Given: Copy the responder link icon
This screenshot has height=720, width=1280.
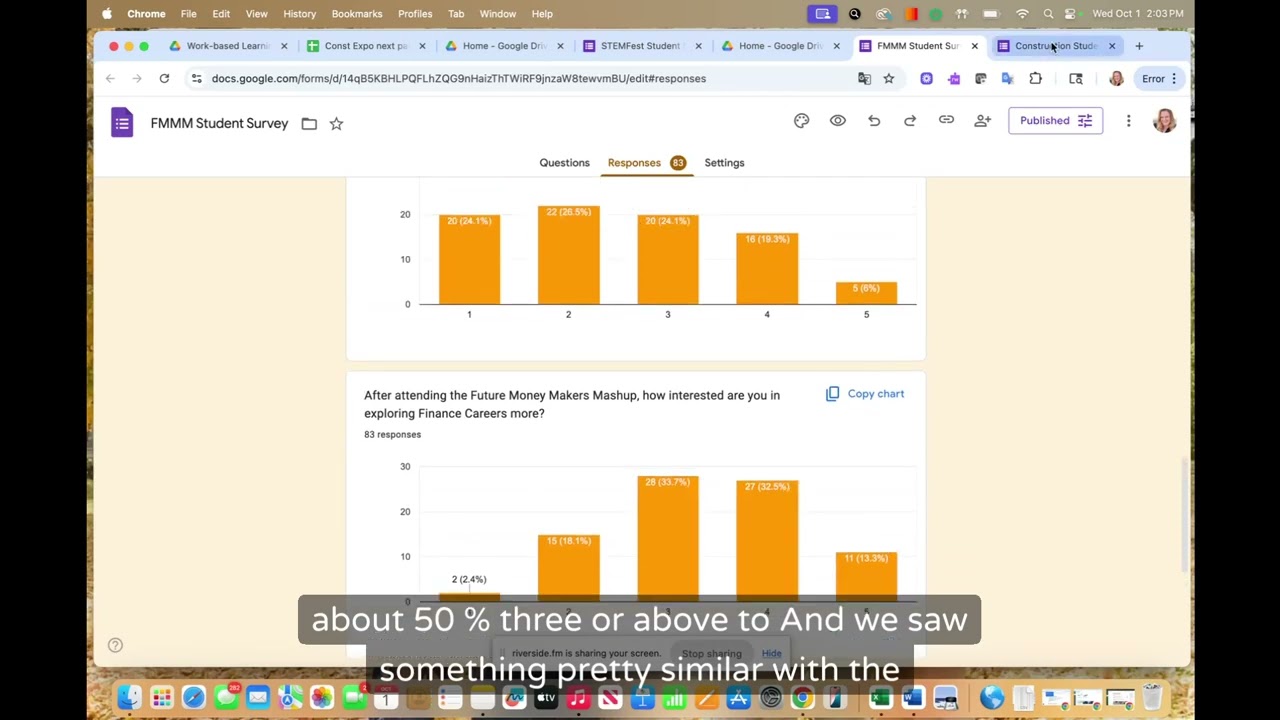Looking at the screenshot, I should click(946, 121).
